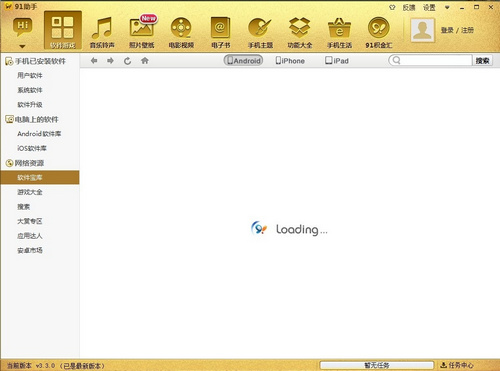The image size is (500, 371).
Task: Go back with the left arrow
Action: [94, 61]
